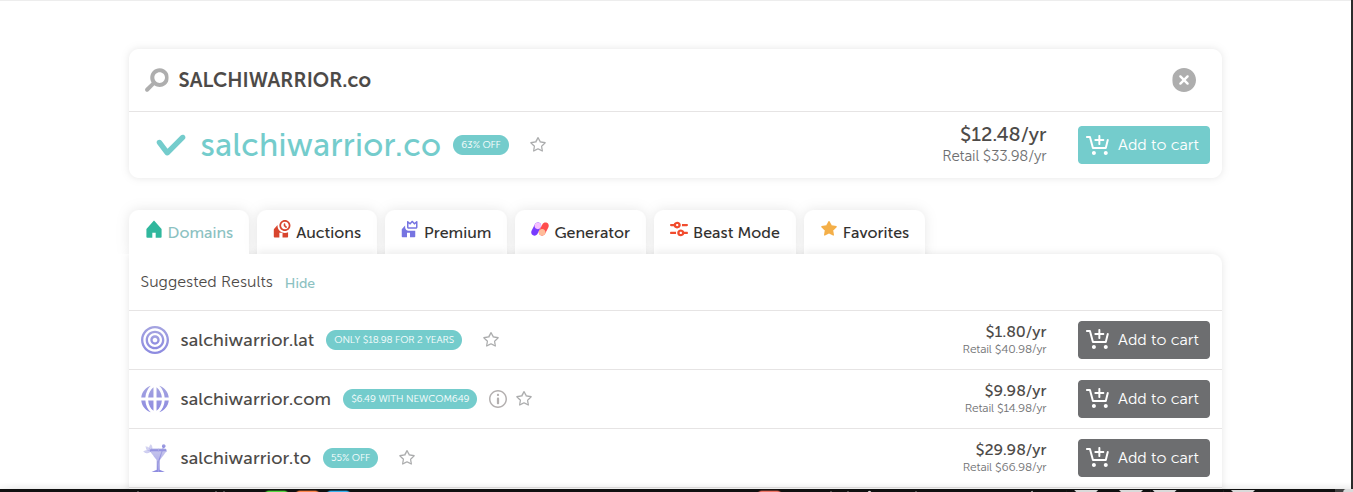Click info icon next to salchiwarrior.com
Image resolution: width=1353 pixels, height=492 pixels.
(x=498, y=399)
